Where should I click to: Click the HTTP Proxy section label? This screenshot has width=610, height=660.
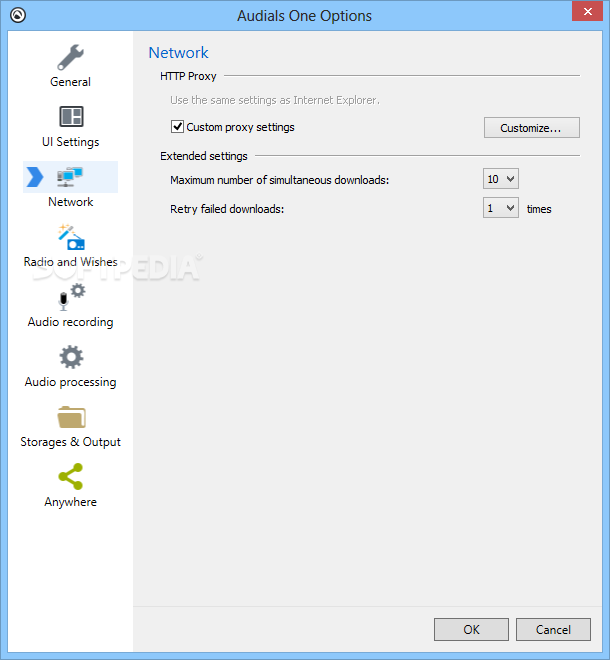pyautogui.click(x=188, y=76)
